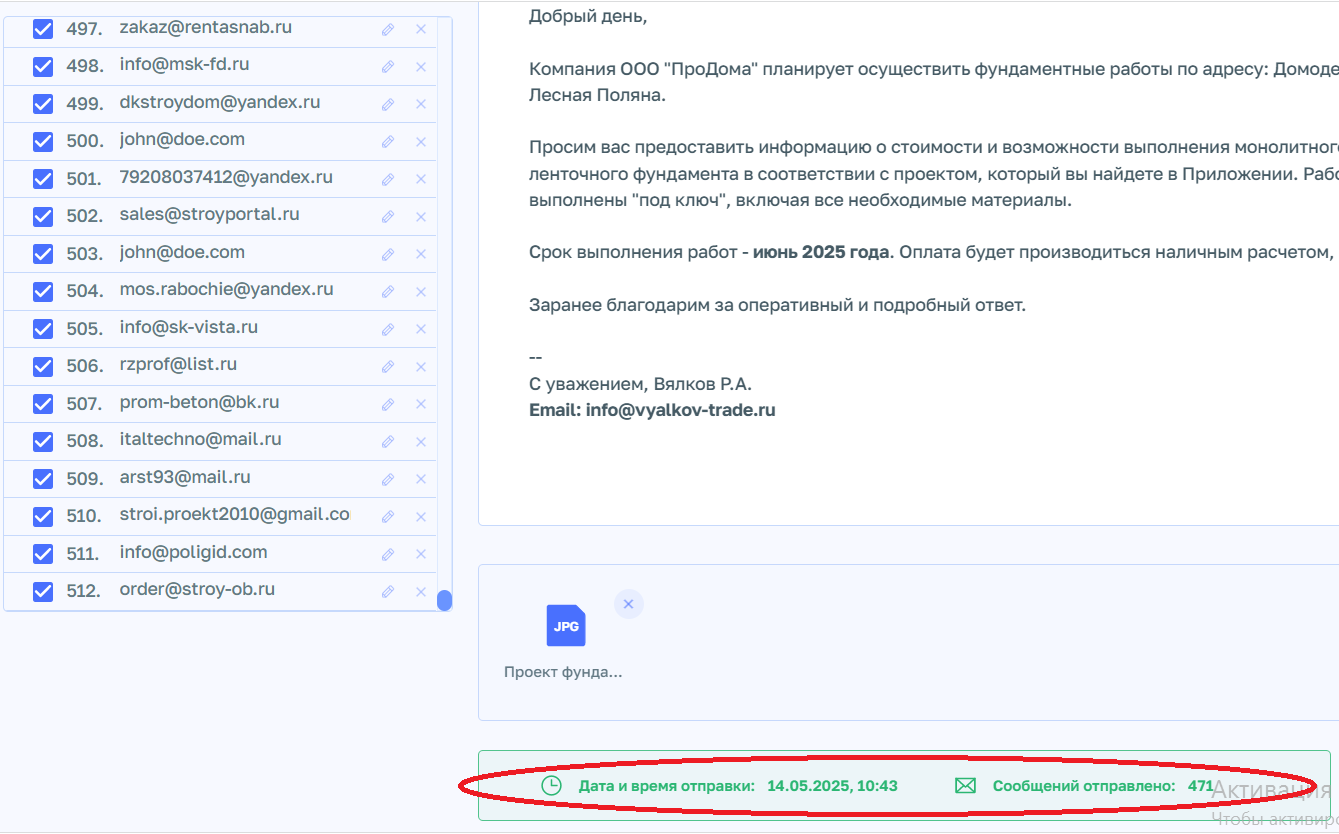Click the scrollbar in the email address list
Screen dimensions: 1339x834
[x=443, y=598]
